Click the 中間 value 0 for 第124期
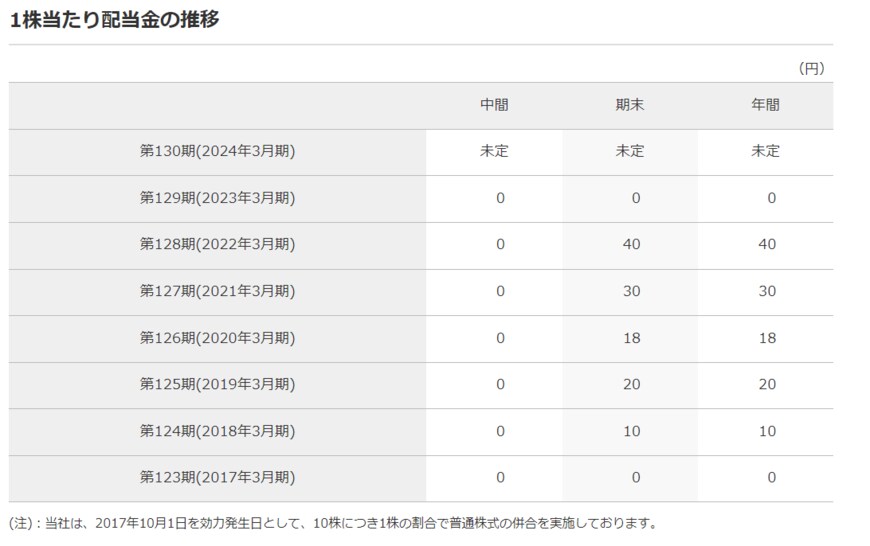The height and width of the screenshot is (546, 870). (500, 431)
